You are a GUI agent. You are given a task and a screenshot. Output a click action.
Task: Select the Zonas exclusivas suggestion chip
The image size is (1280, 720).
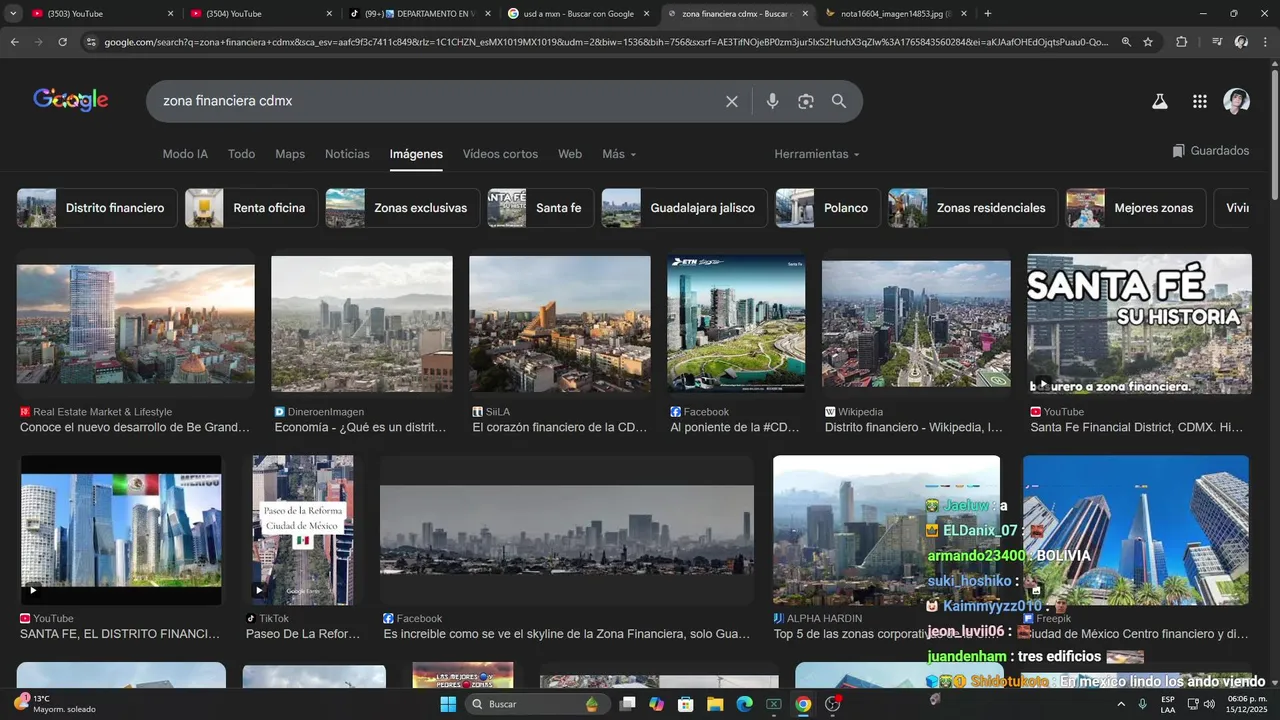coord(402,208)
